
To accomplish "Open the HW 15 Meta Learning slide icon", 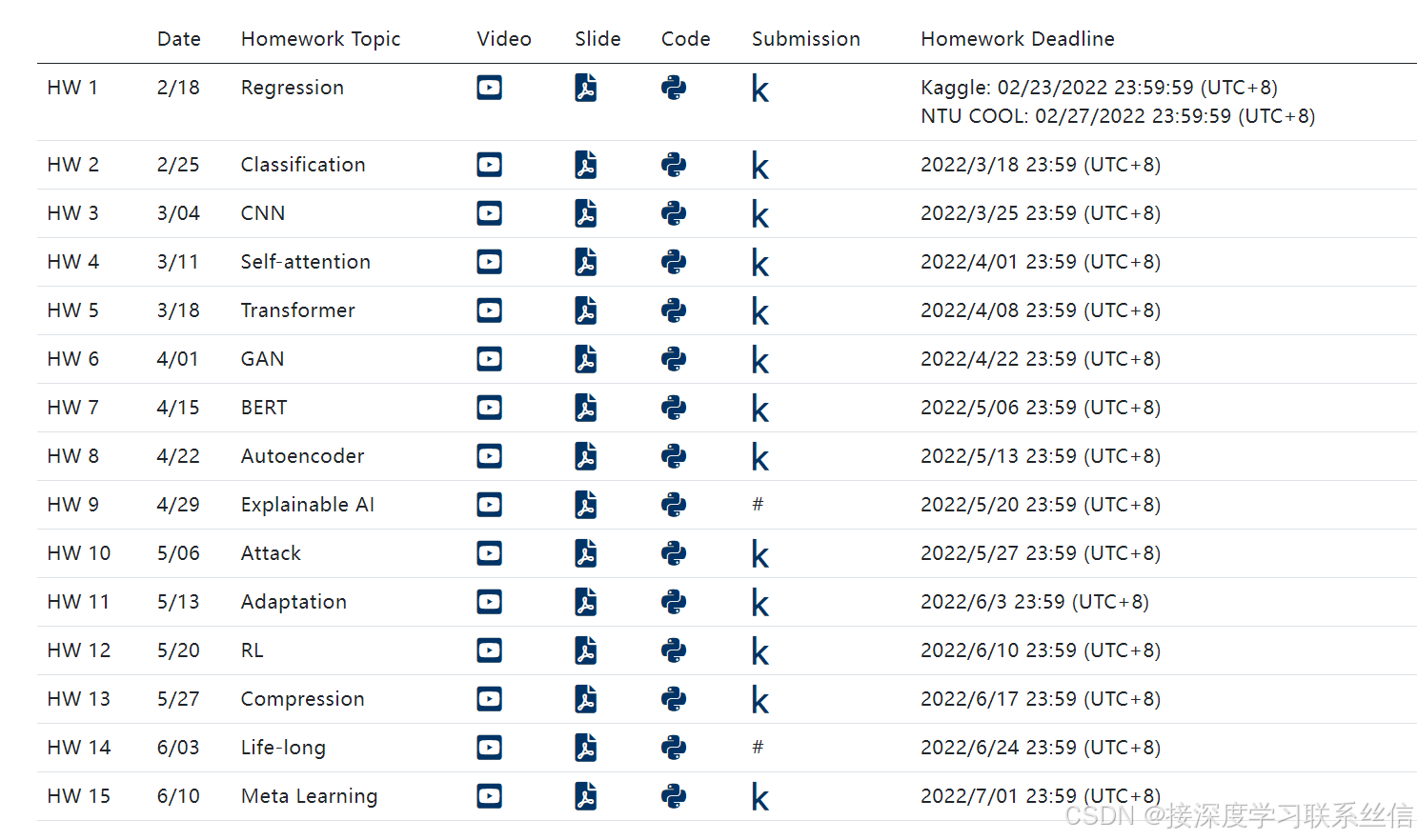I will coord(586,796).
